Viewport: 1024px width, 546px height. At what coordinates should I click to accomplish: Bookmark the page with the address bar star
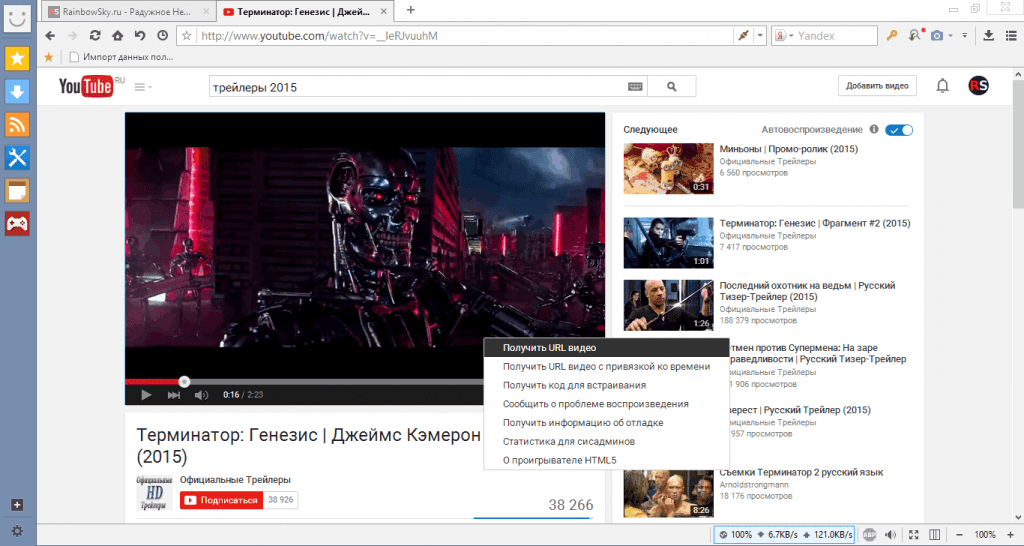pyautogui.click(x=187, y=36)
